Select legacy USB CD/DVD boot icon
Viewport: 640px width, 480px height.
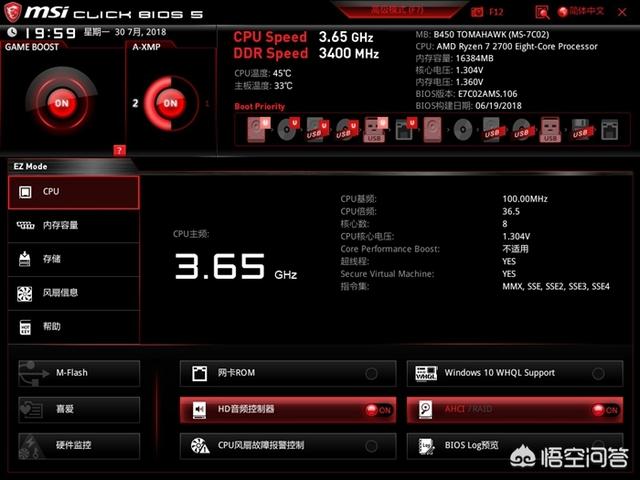tap(522, 130)
